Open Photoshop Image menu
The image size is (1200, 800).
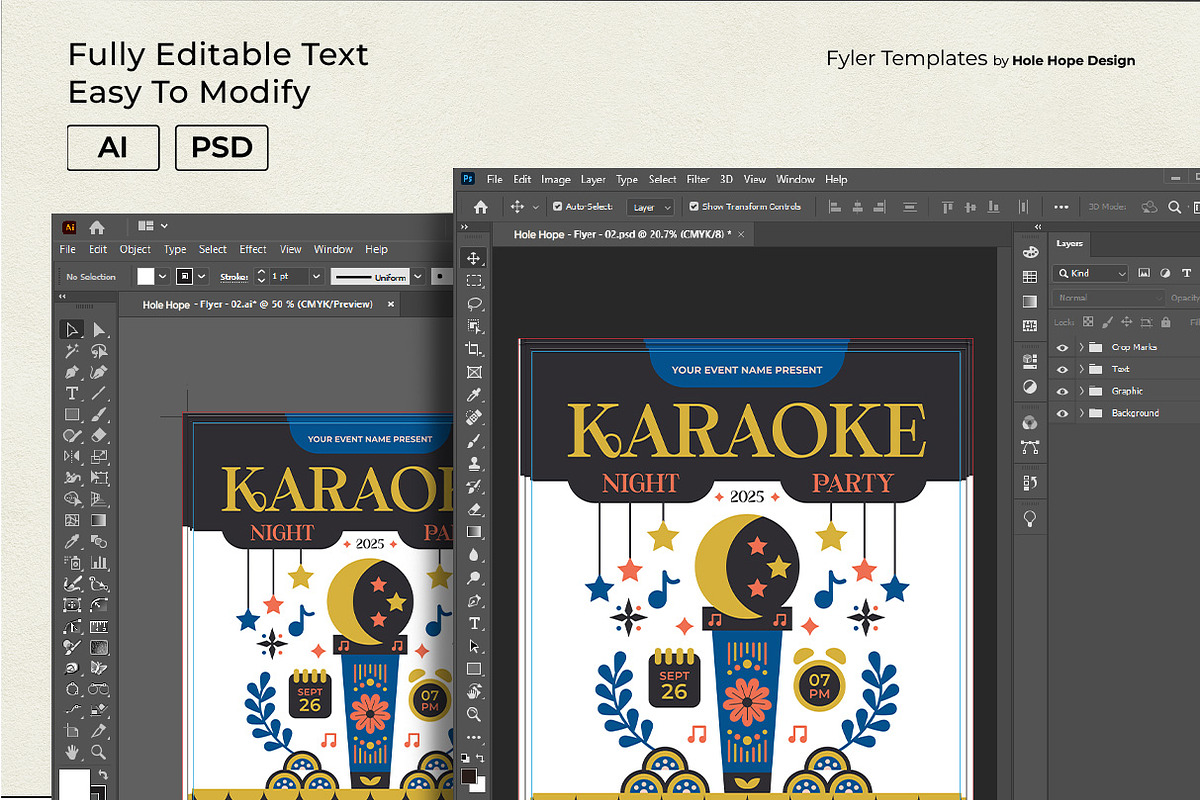556,180
